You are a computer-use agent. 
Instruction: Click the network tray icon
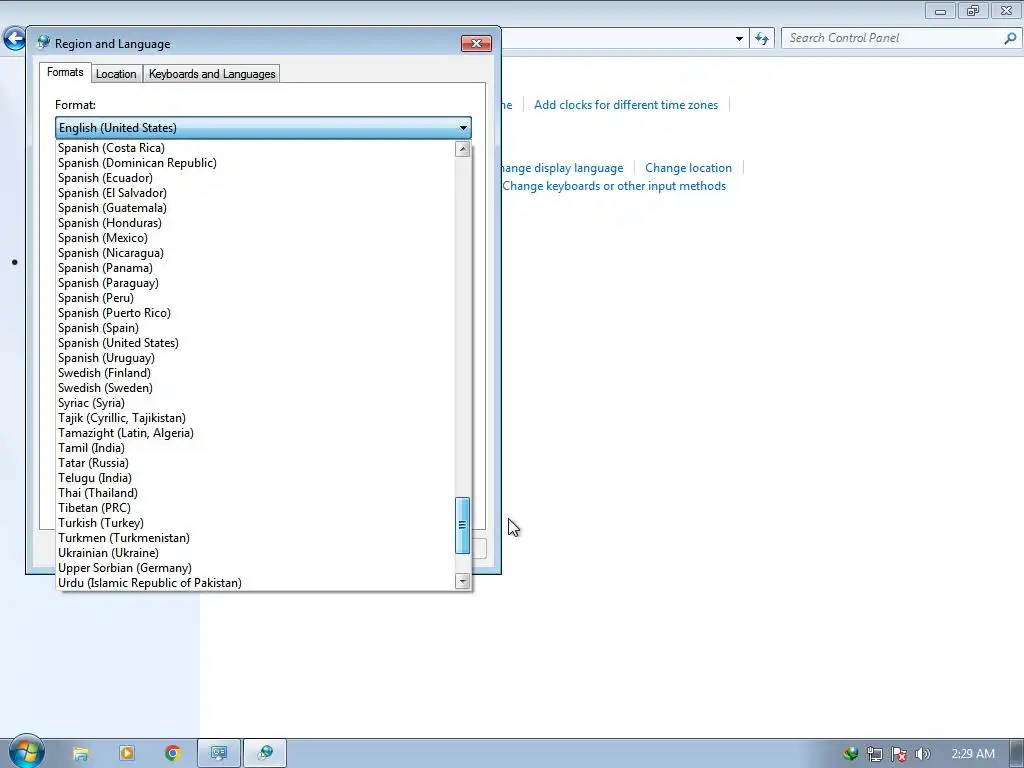[874, 754]
